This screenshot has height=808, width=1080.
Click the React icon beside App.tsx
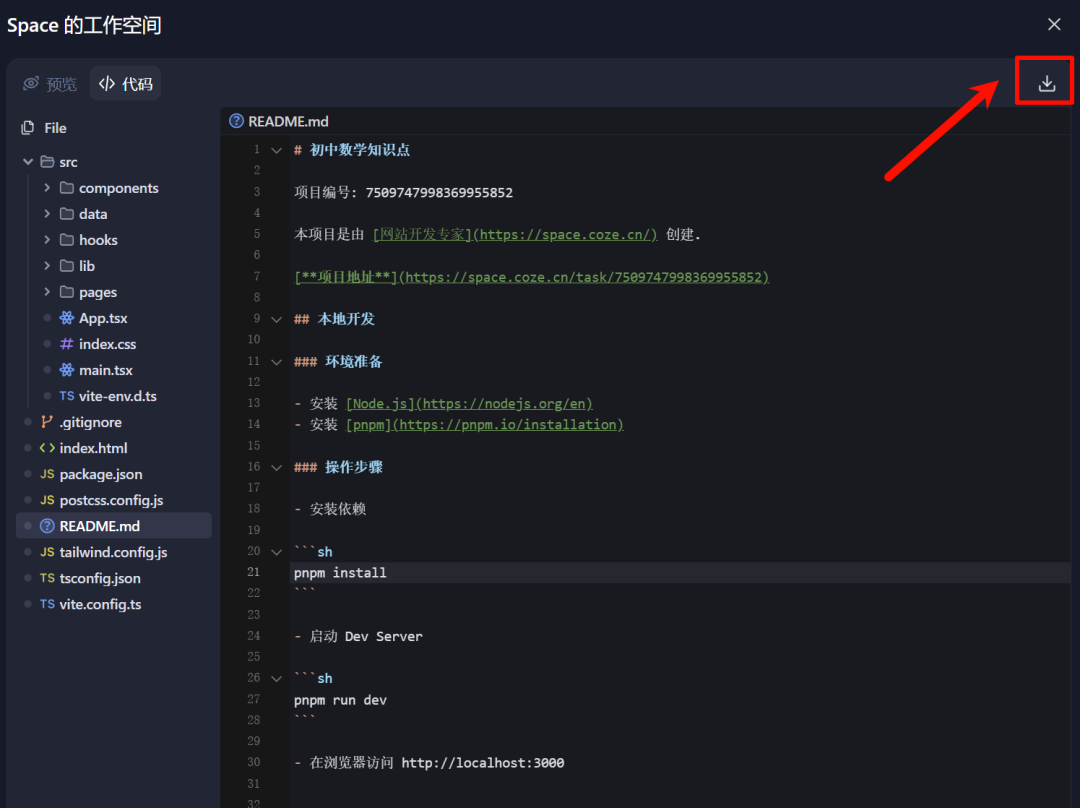tap(67, 318)
